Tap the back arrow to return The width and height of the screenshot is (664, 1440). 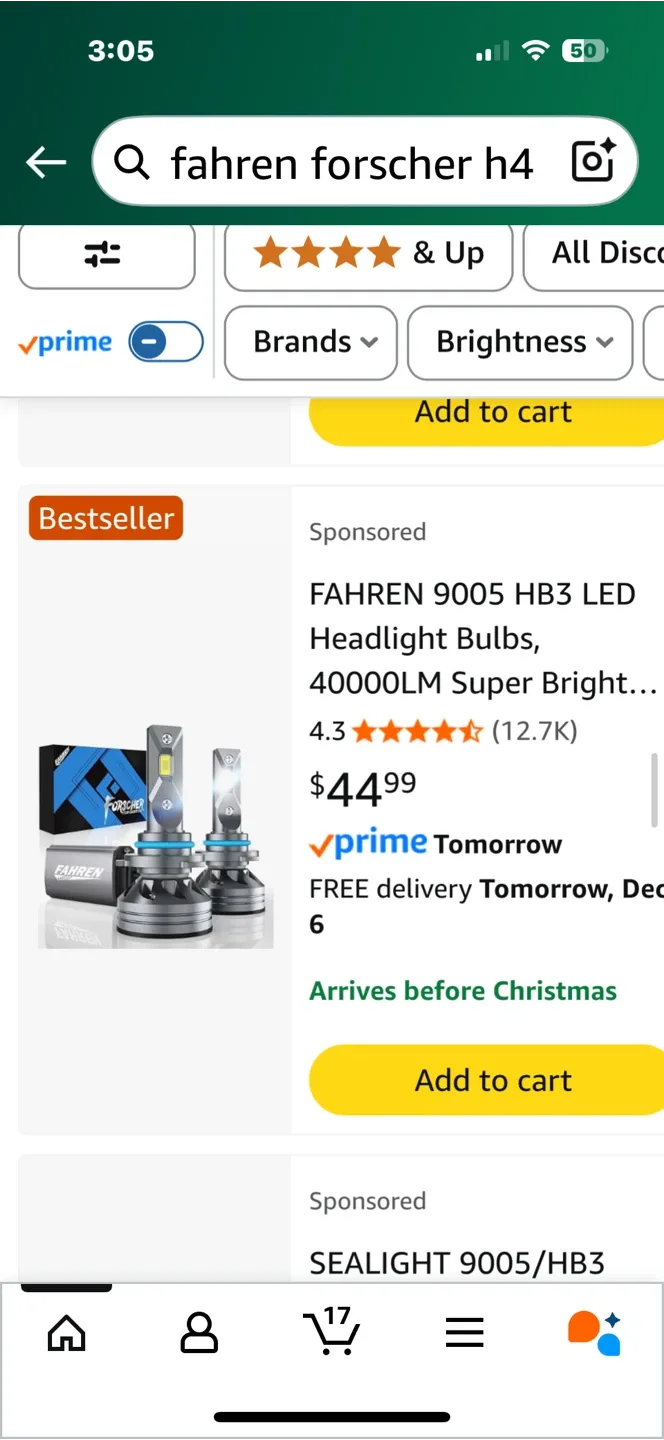coord(45,162)
